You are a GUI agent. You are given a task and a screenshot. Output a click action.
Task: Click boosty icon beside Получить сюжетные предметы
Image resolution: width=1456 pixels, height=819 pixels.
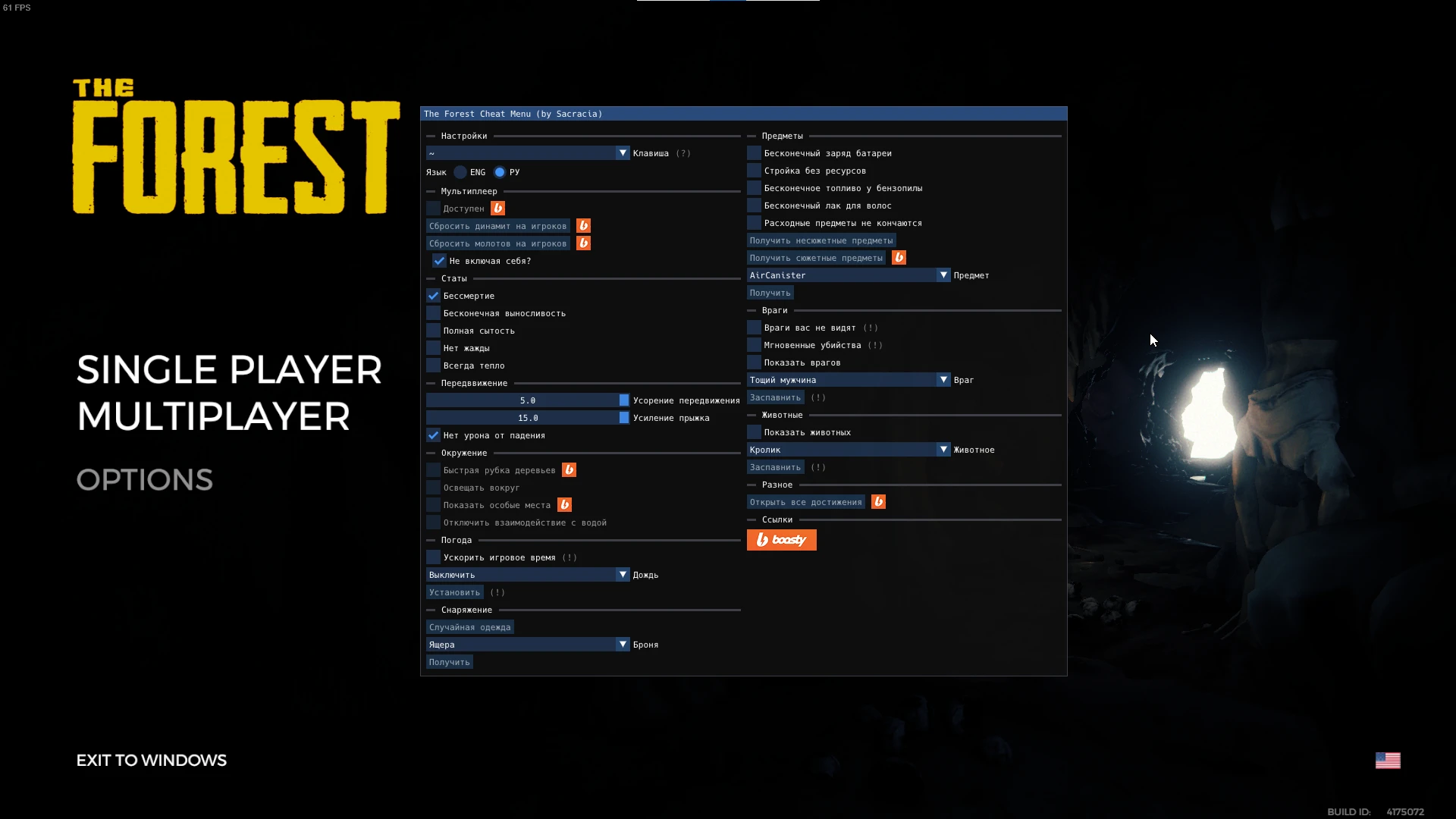click(x=899, y=258)
